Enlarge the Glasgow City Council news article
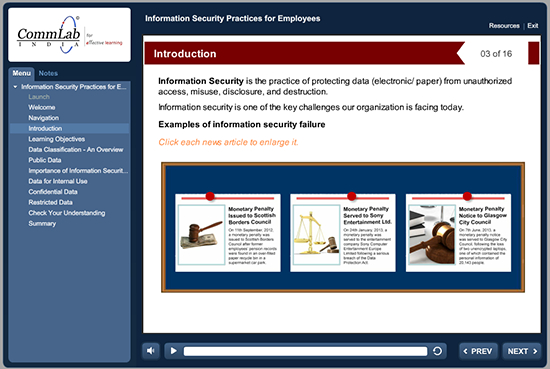Viewport: 550px width, 369px height. click(458, 233)
